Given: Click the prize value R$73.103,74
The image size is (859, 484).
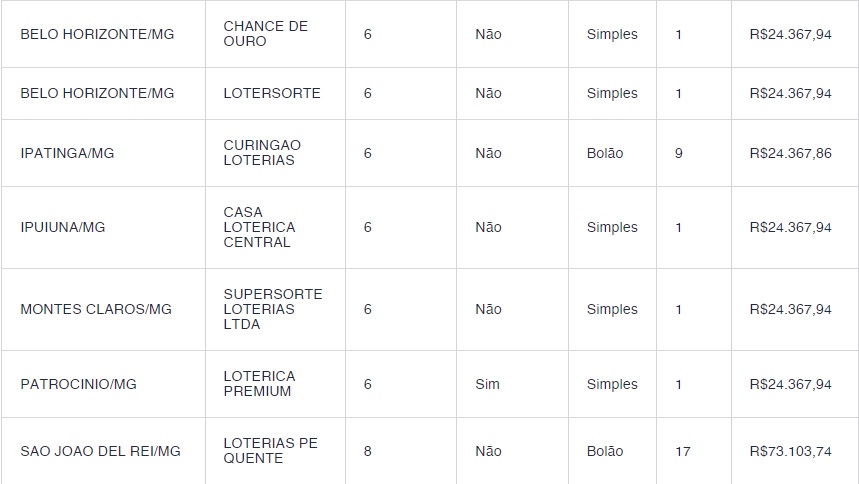Looking at the screenshot, I should pyautogui.click(x=790, y=451).
